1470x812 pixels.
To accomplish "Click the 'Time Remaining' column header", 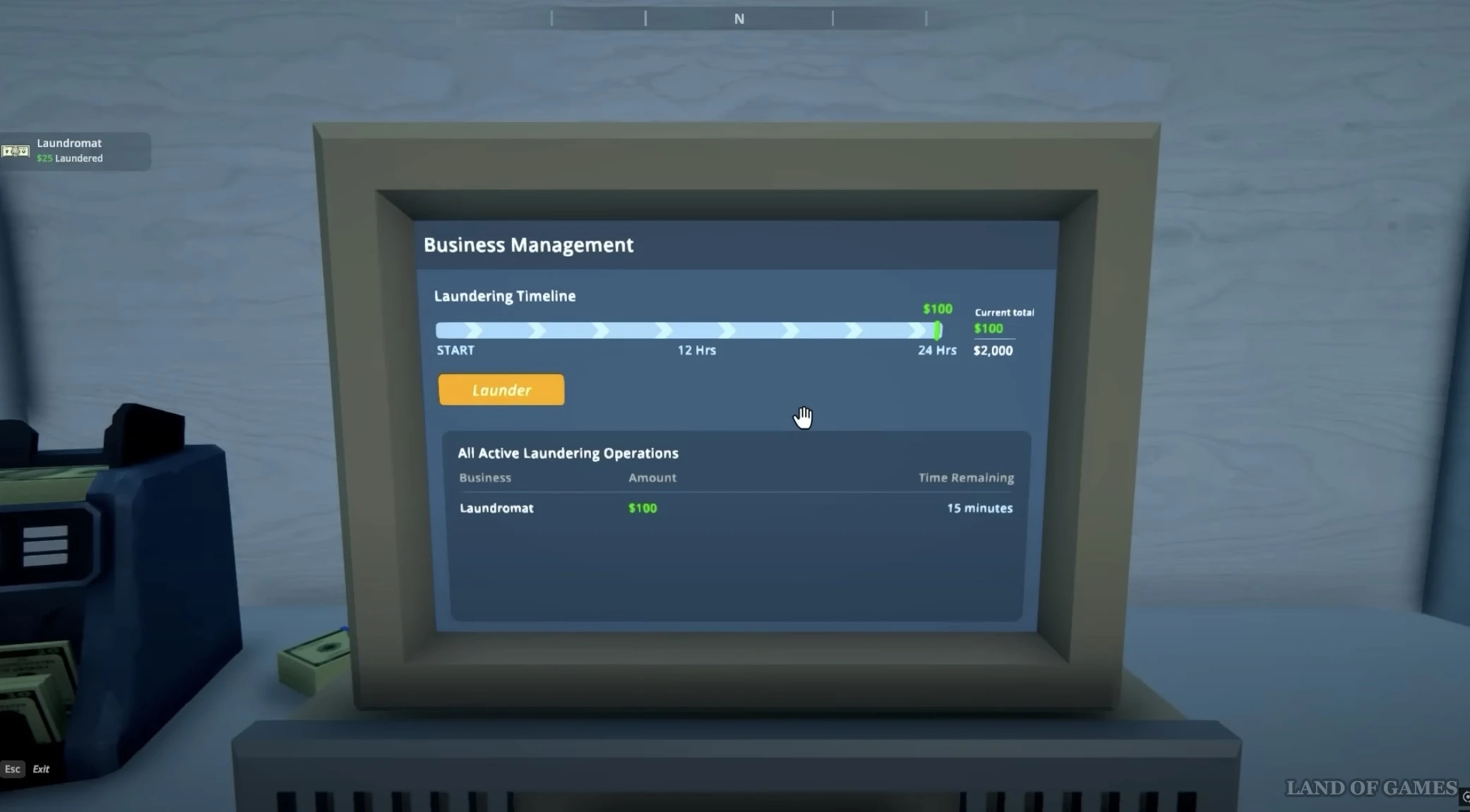I will (x=966, y=477).
